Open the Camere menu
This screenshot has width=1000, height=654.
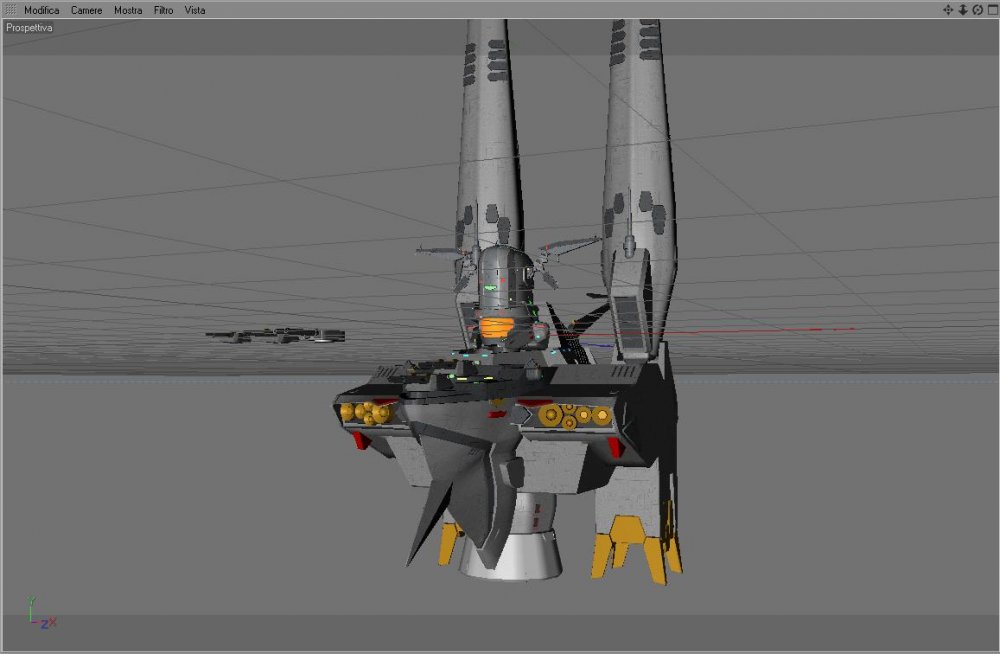pos(86,10)
